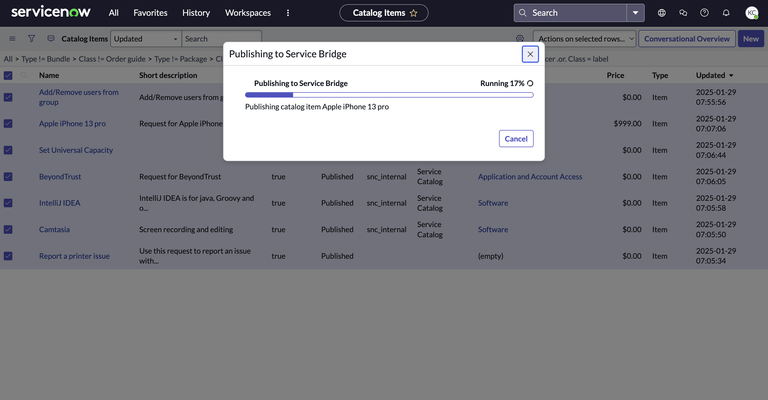Expand the global search dropdown arrow
This screenshot has height=400, width=768.
click(x=635, y=13)
